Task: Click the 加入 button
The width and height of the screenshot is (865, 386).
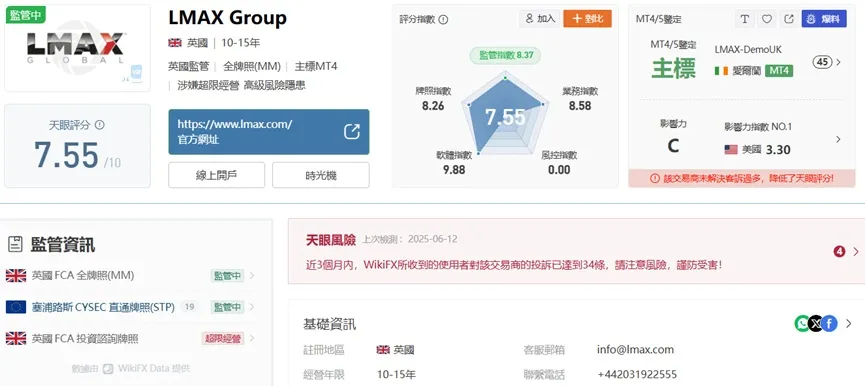Action: point(540,19)
